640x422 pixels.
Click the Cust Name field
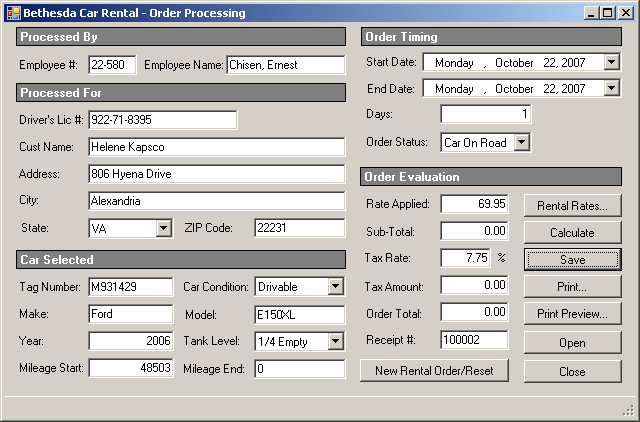[x=217, y=147]
